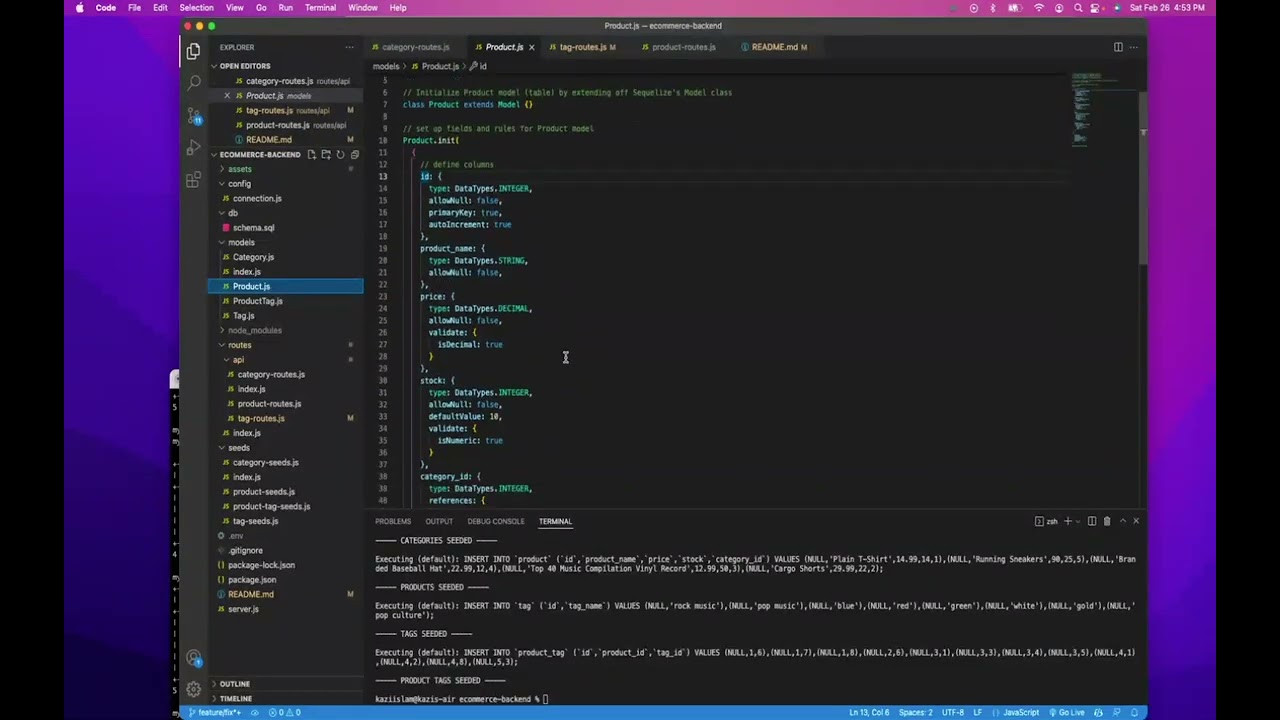Open Explorer views and more actions ellipsis
Viewport: 1280px width, 720px height.
click(349, 47)
